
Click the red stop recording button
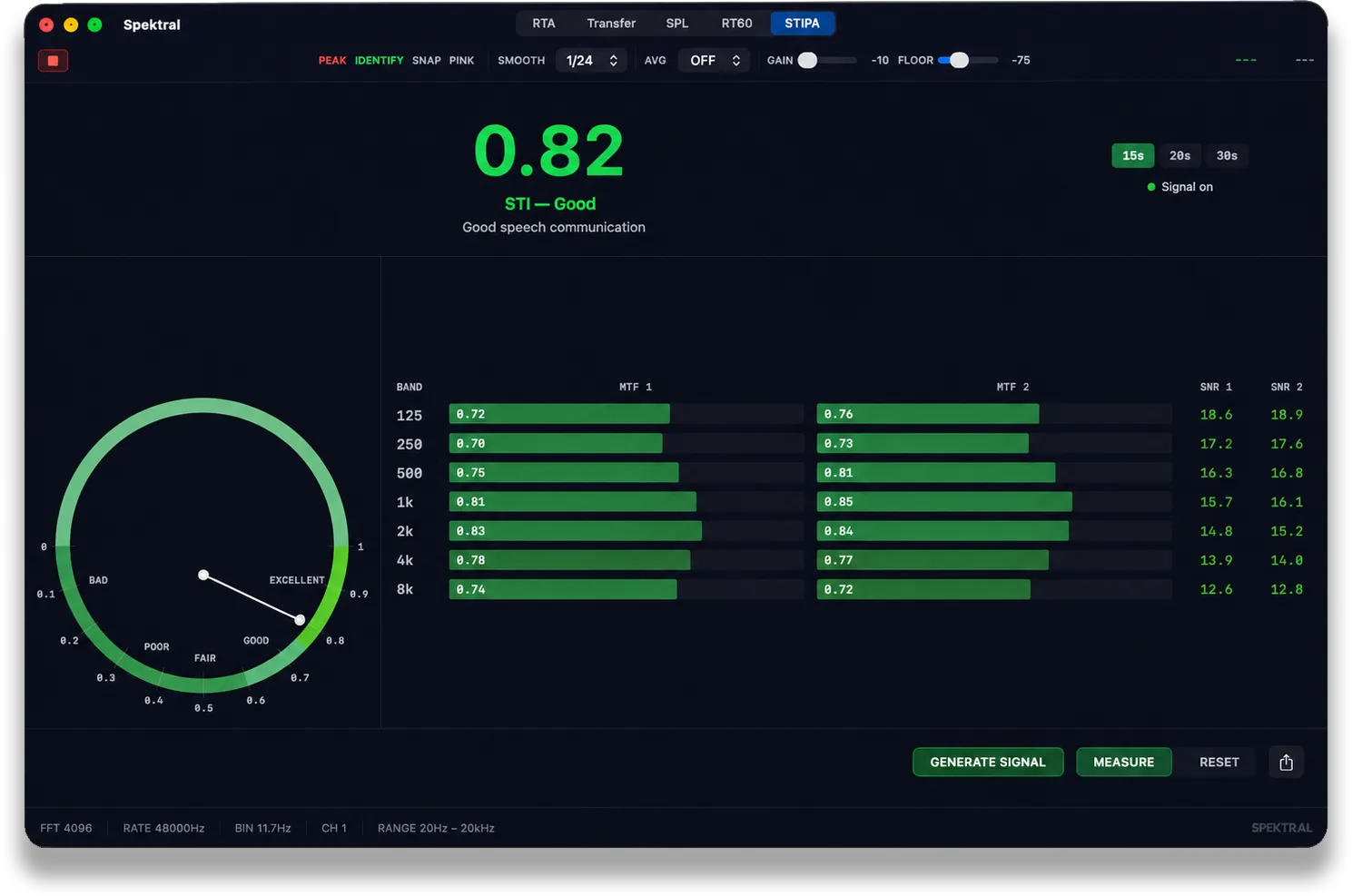click(53, 61)
